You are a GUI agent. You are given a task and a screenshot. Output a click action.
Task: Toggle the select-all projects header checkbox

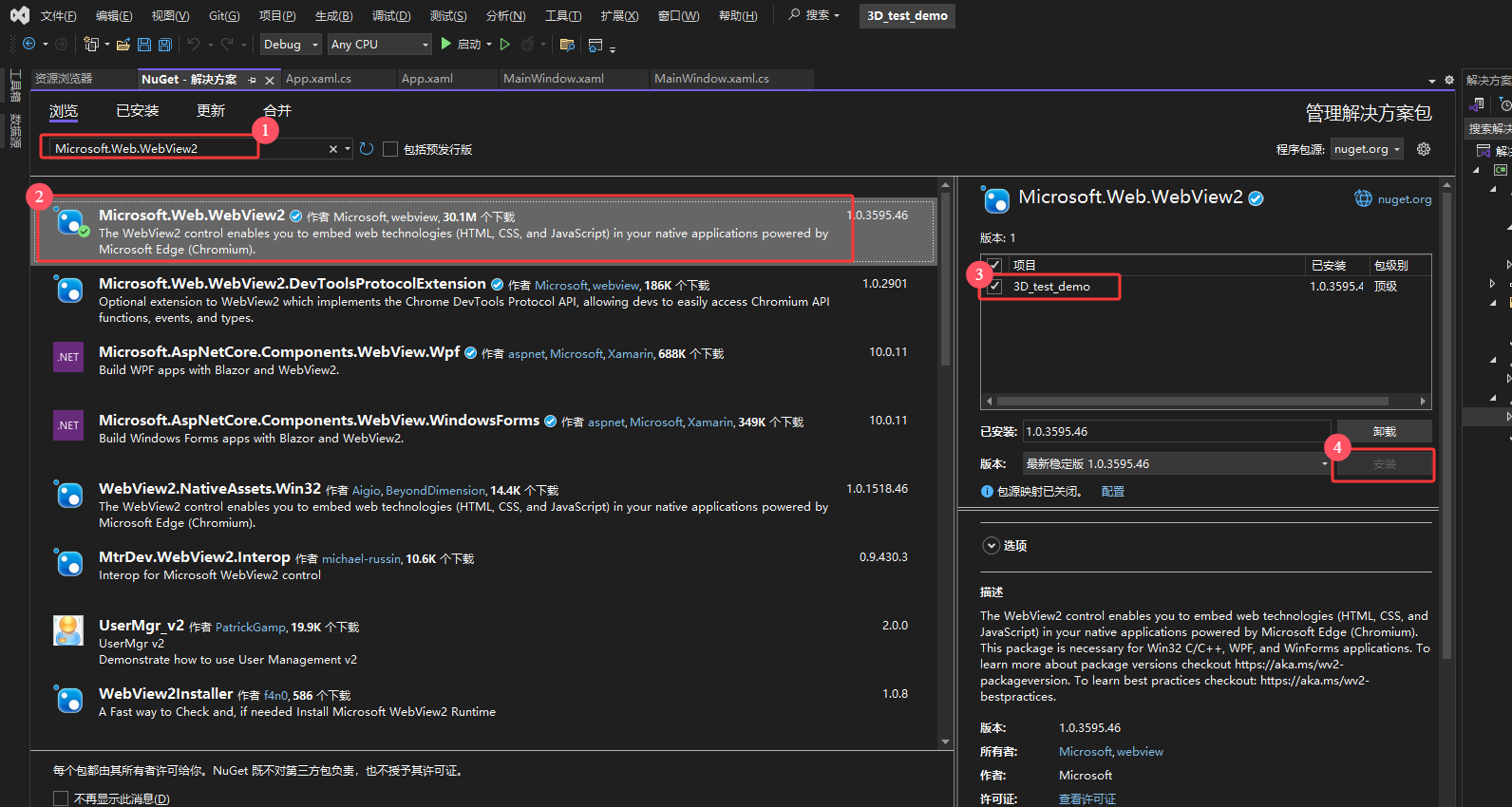994,265
